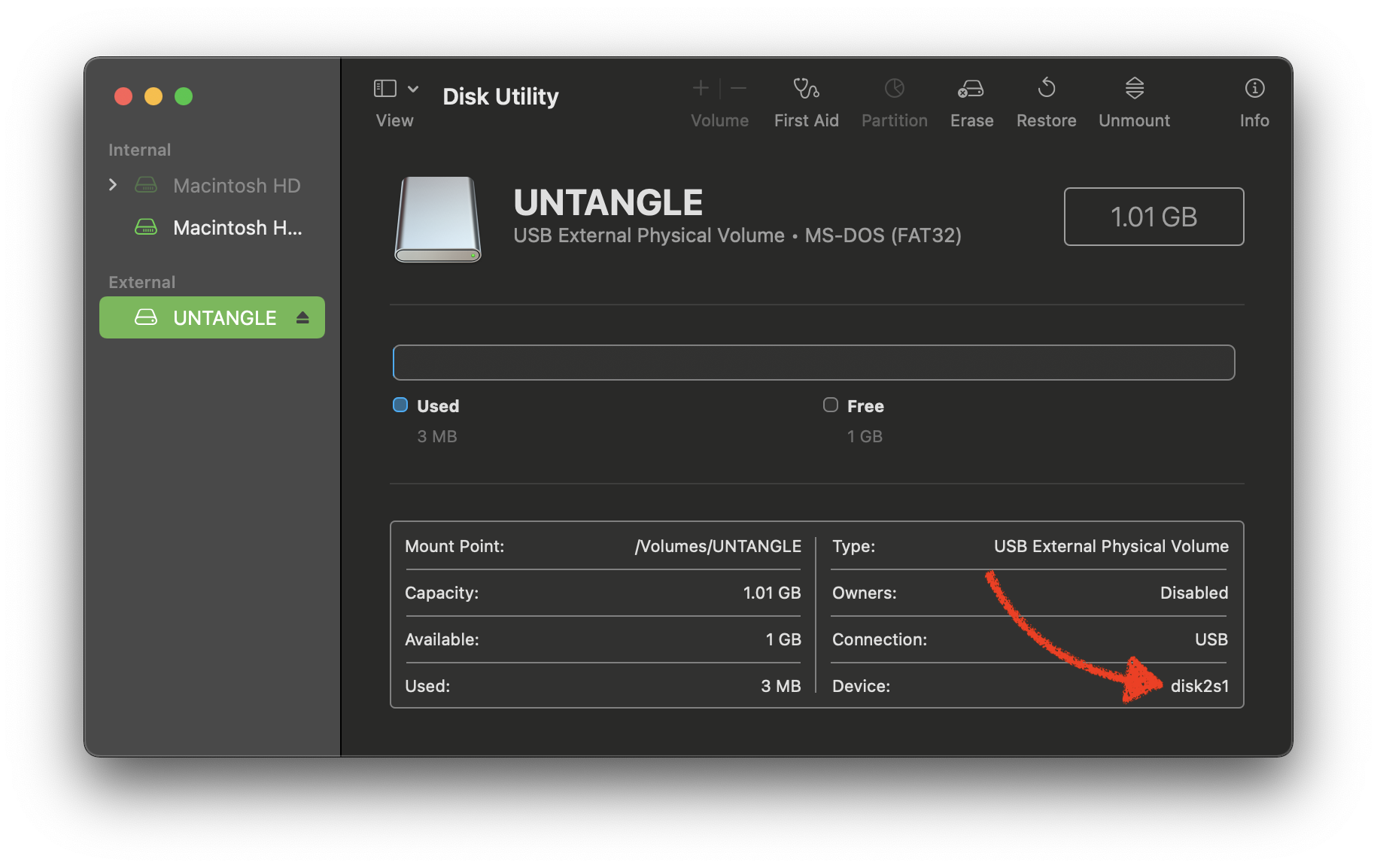Click the Macintosh HD sidebar disk icon

point(146,185)
